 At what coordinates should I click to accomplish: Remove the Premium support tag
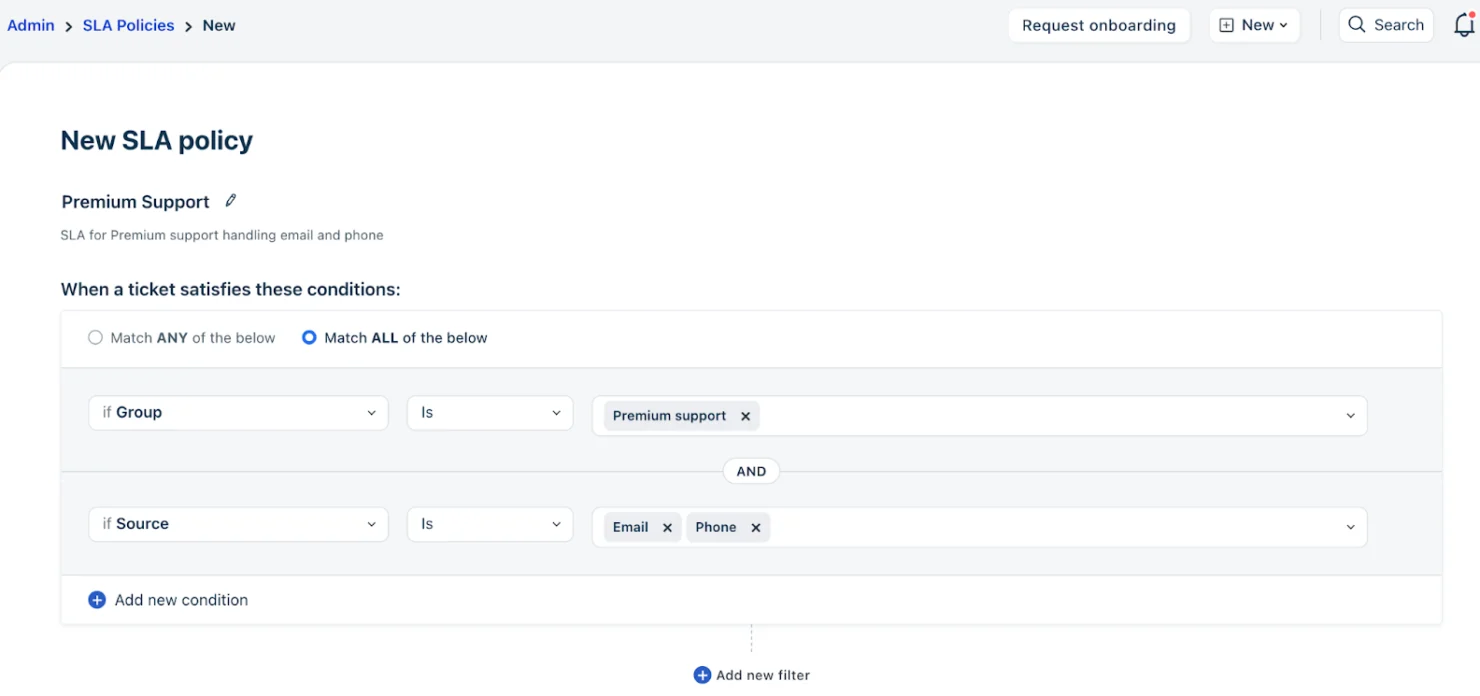(x=744, y=415)
